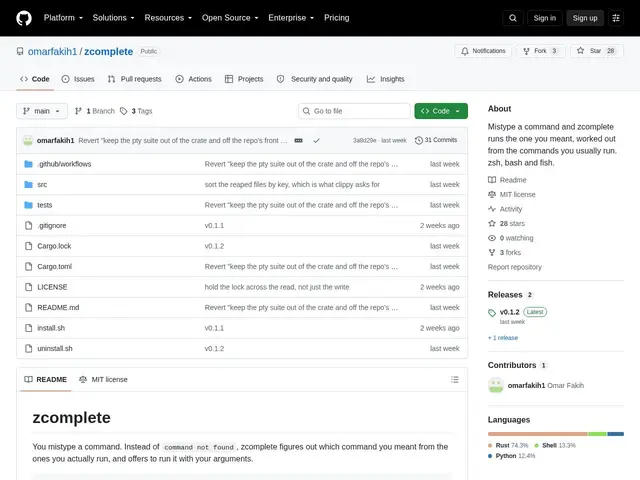Expand the Open Source menu
Viewport: 640px width, 480px height.
tap(230, 18)
